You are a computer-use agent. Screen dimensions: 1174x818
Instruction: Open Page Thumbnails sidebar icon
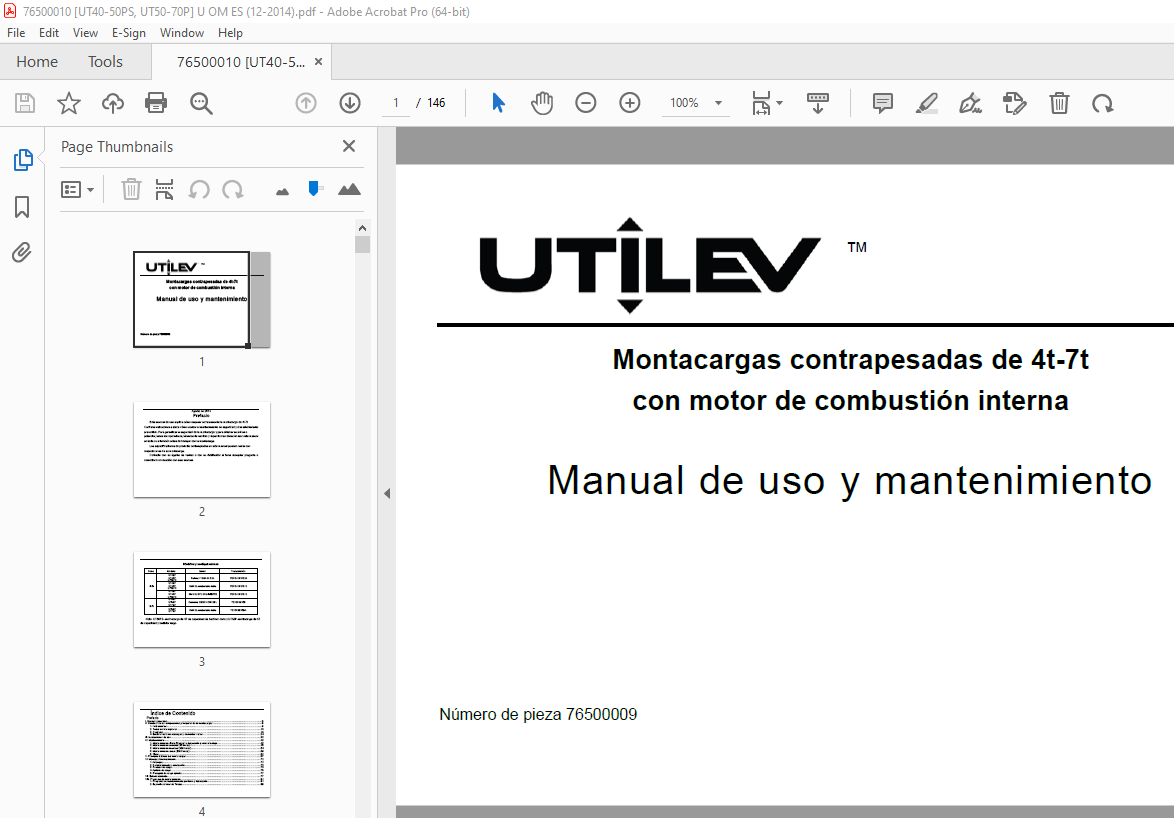point(23,159)
